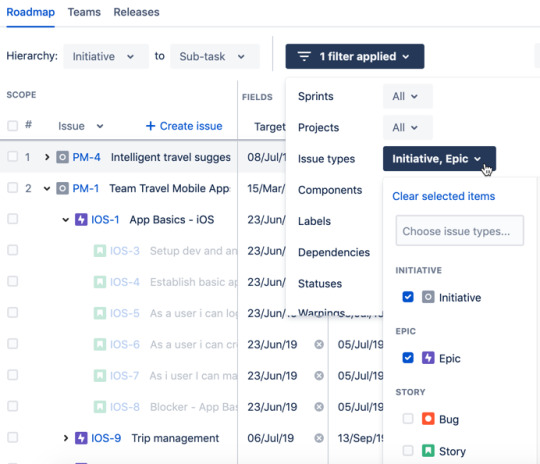This screenshot has width=540, height=464.
Task: Open issue link IOS-9
Action: pos(106,438)
